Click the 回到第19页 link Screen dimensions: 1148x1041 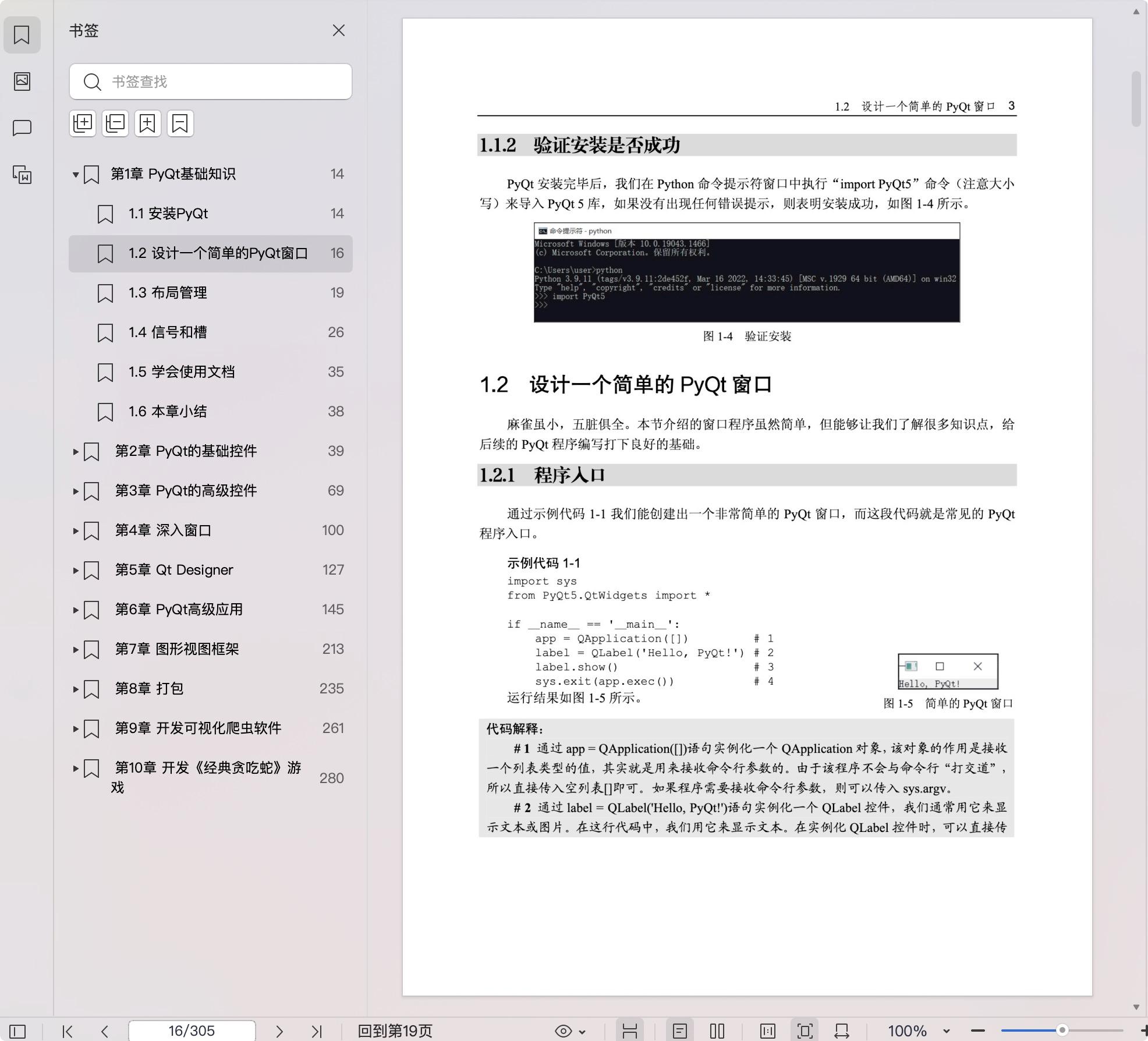pyautogui.click(x=395, y=1031)
